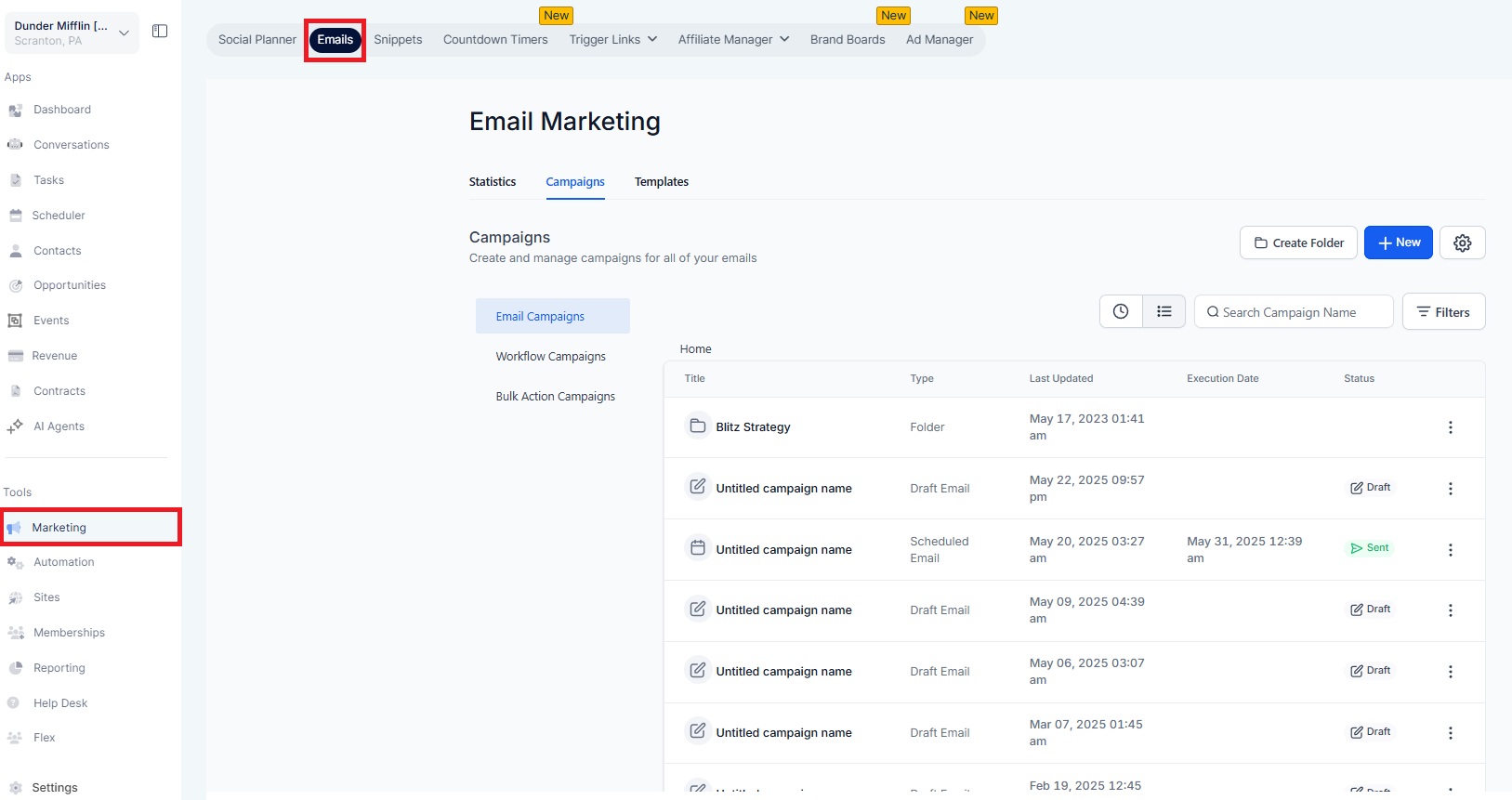Image resolution: width=1512 pixels, height=800 pixels.
Task: Open the Revenue card icon
Action: click(15, 356)
